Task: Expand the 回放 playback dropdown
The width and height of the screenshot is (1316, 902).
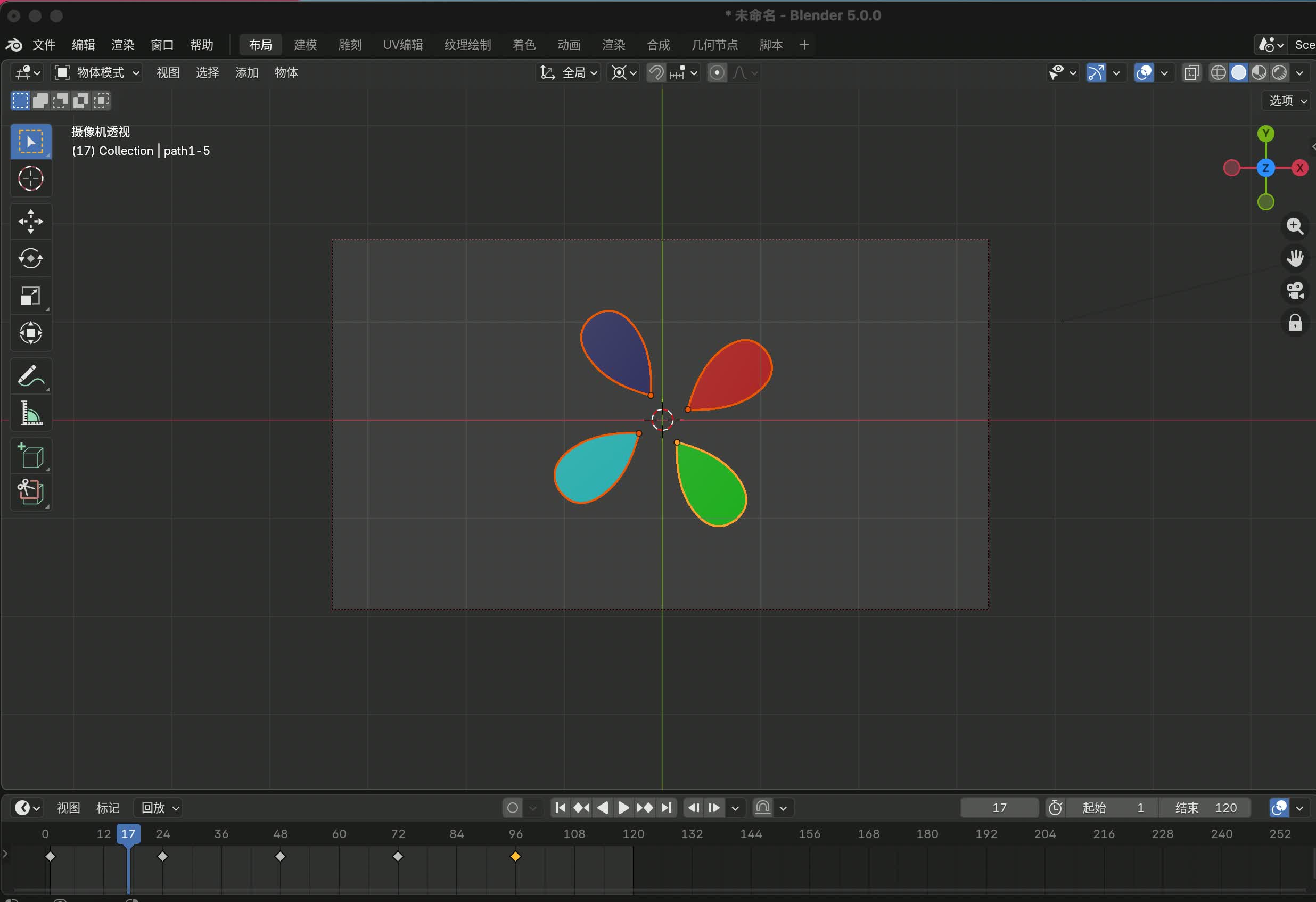Action: 160,807
